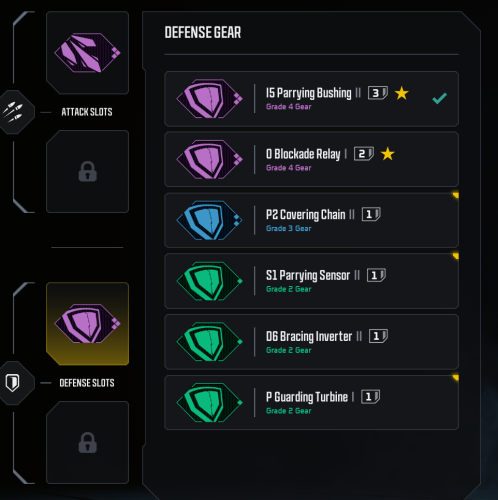498x500 pixels.
Task: Click the locked second attack slot
Action: coord(87,171)
